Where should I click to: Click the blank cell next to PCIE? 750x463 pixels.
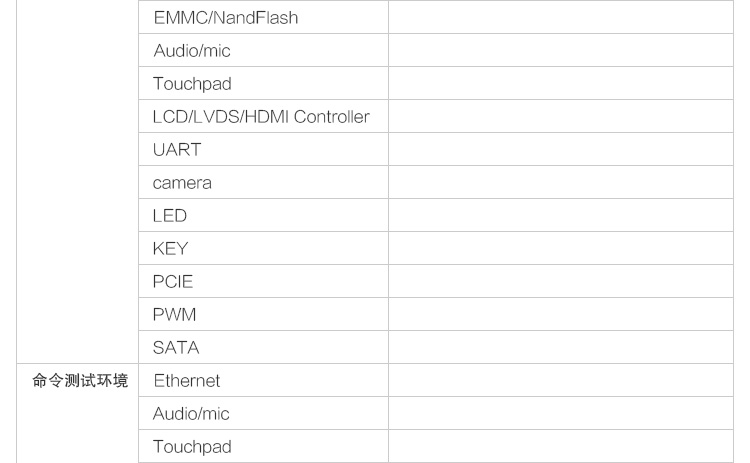561,282
